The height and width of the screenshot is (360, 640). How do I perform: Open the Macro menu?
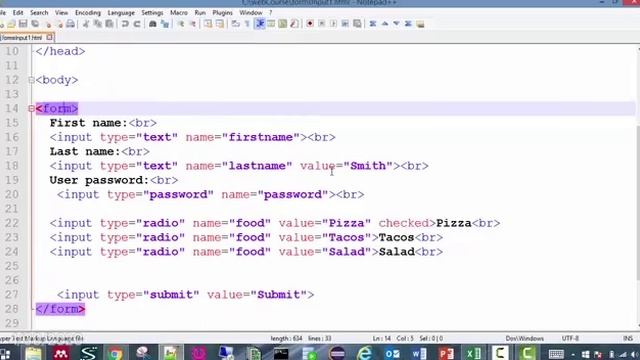point(179,13)
